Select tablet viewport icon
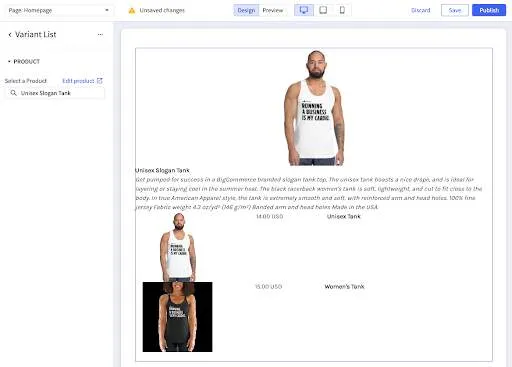Viewport: 512px width, 367px height. tap(323, 10)
